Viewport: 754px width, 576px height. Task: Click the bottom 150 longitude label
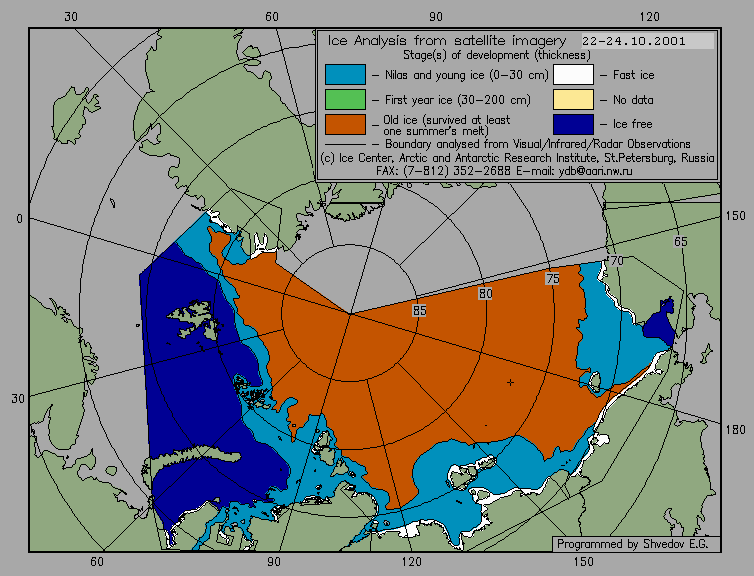583,562
